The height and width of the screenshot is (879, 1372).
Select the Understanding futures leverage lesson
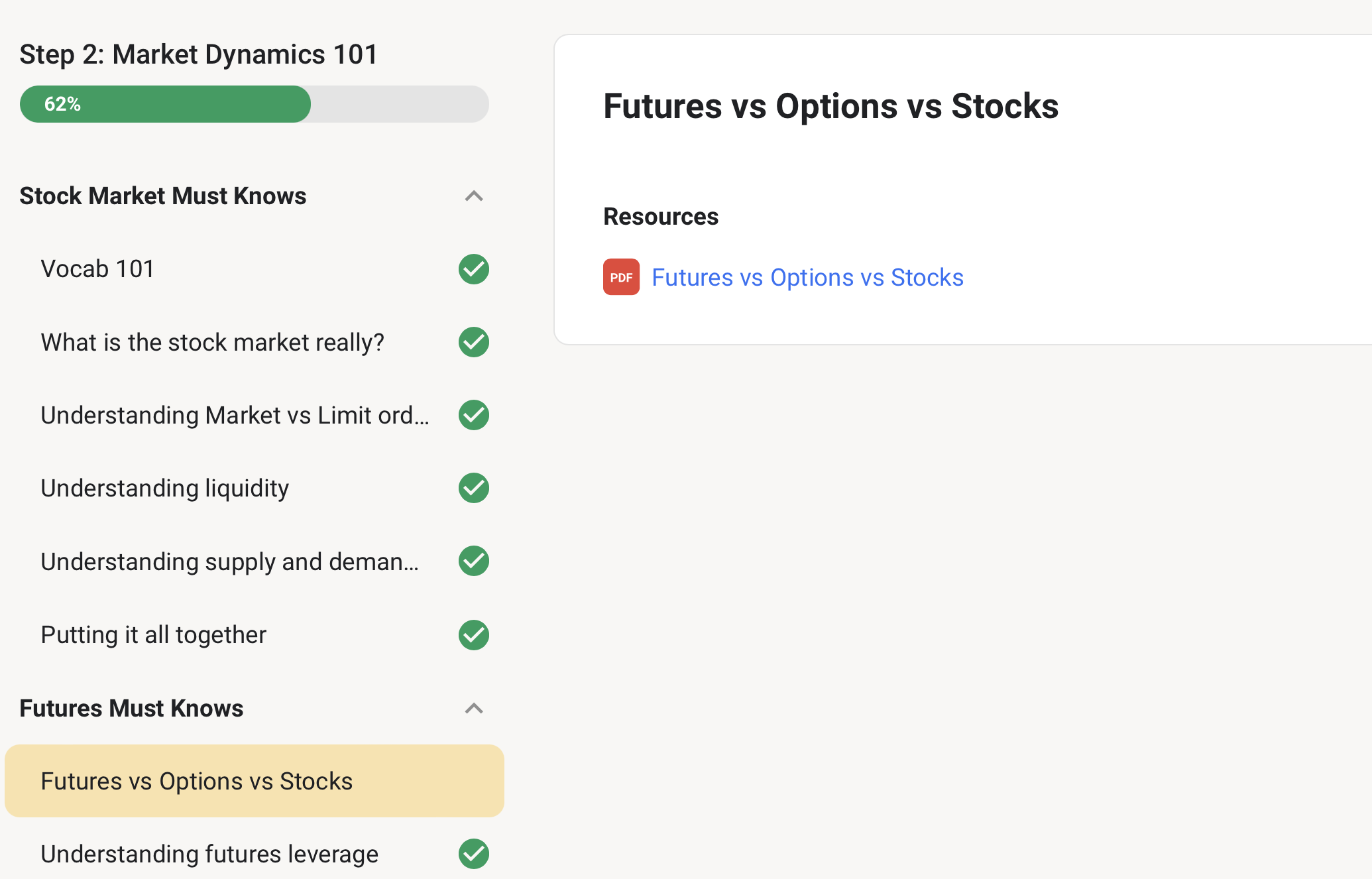209,854
